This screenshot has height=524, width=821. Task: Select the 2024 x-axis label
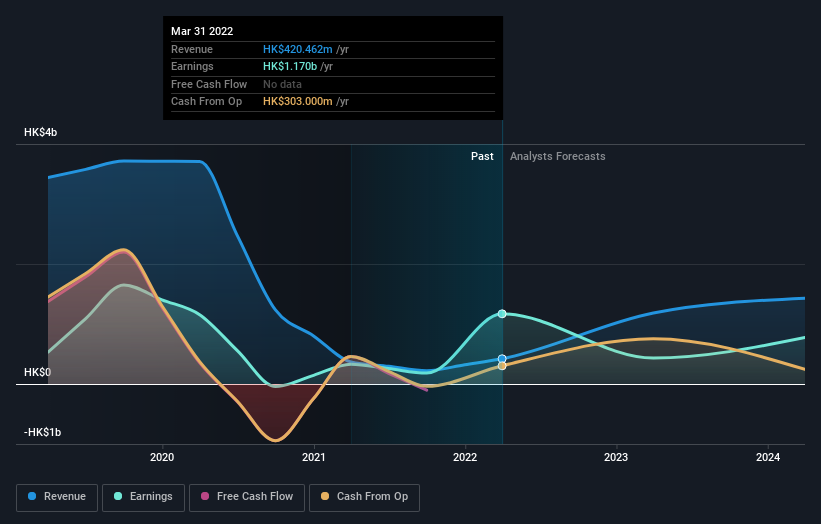tap(768, 458)
